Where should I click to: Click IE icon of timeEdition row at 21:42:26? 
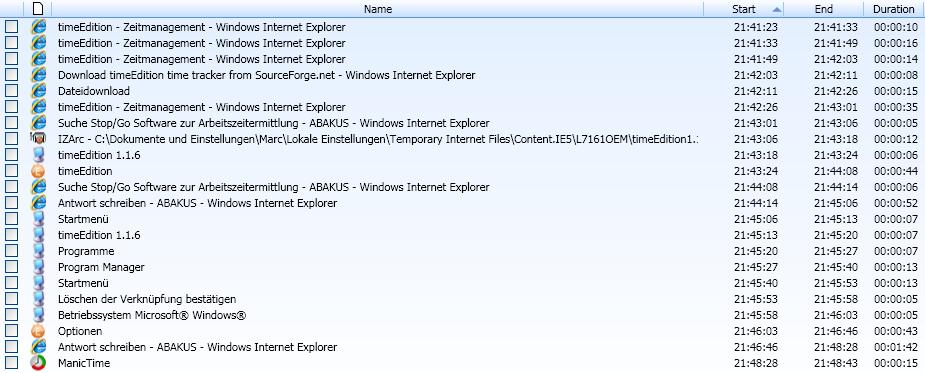click(x=38, y=106)
